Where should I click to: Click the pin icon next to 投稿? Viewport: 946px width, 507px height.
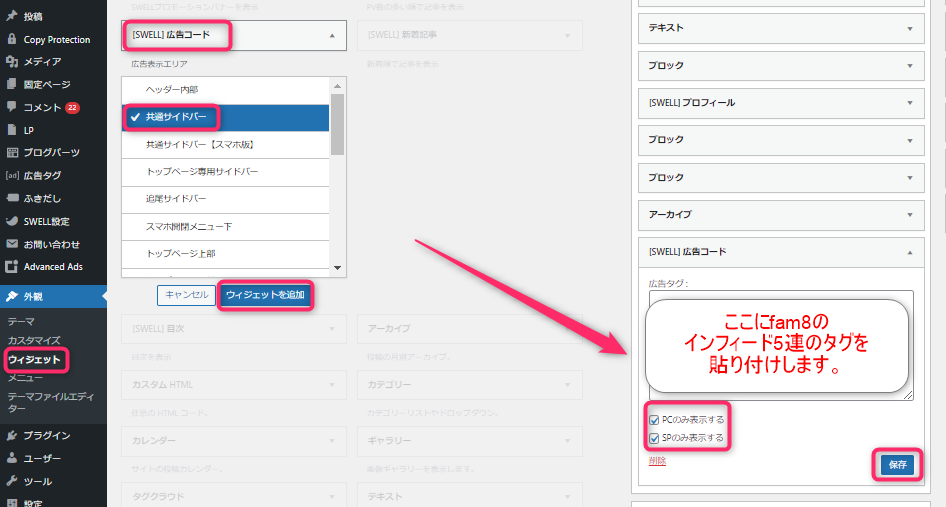tap(12, 17)
